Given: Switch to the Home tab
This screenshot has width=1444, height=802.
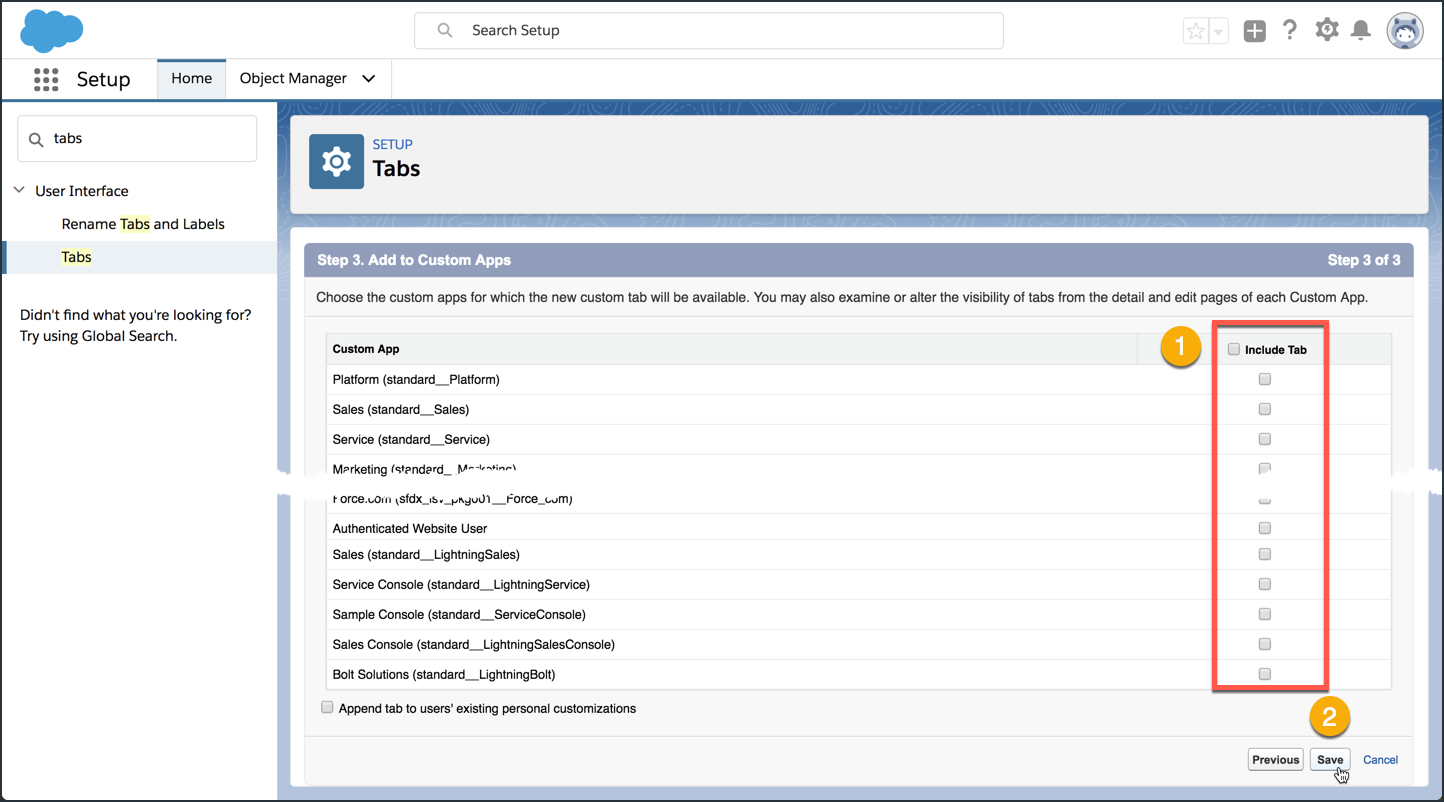Looking at the screenshot, I should point(191,79).
